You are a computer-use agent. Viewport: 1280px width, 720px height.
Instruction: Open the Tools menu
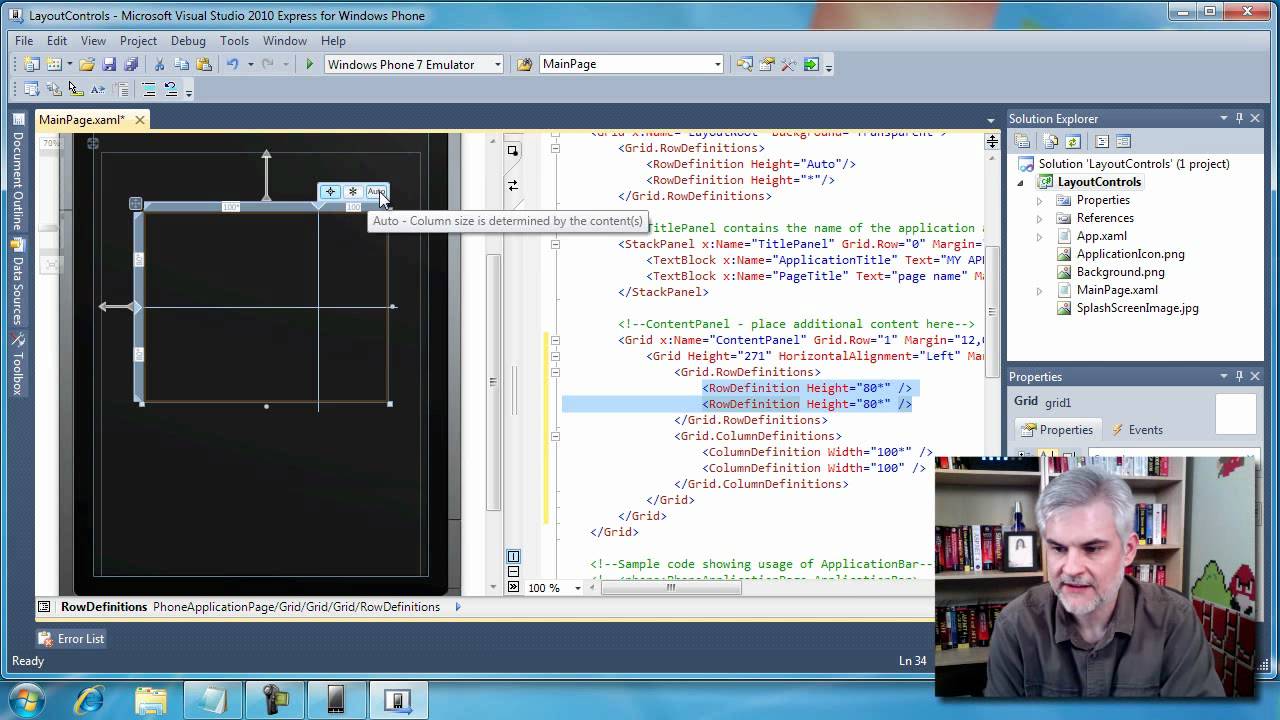tap(234, 41)
